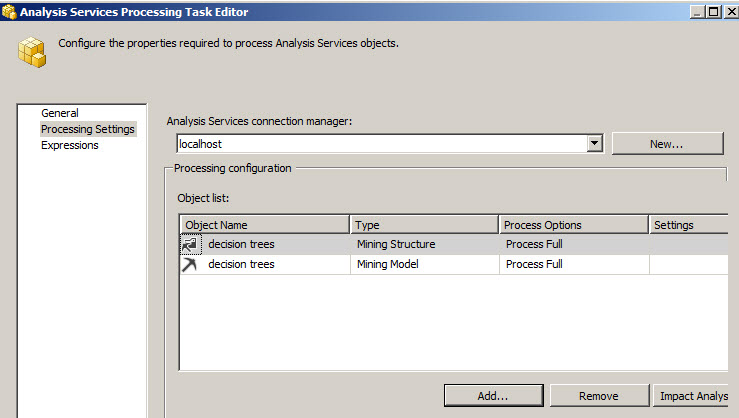Viewport: 739px width, 418px height.
Task: Open Process Options for Mining Model row
Action: click(x=572, y=264)
